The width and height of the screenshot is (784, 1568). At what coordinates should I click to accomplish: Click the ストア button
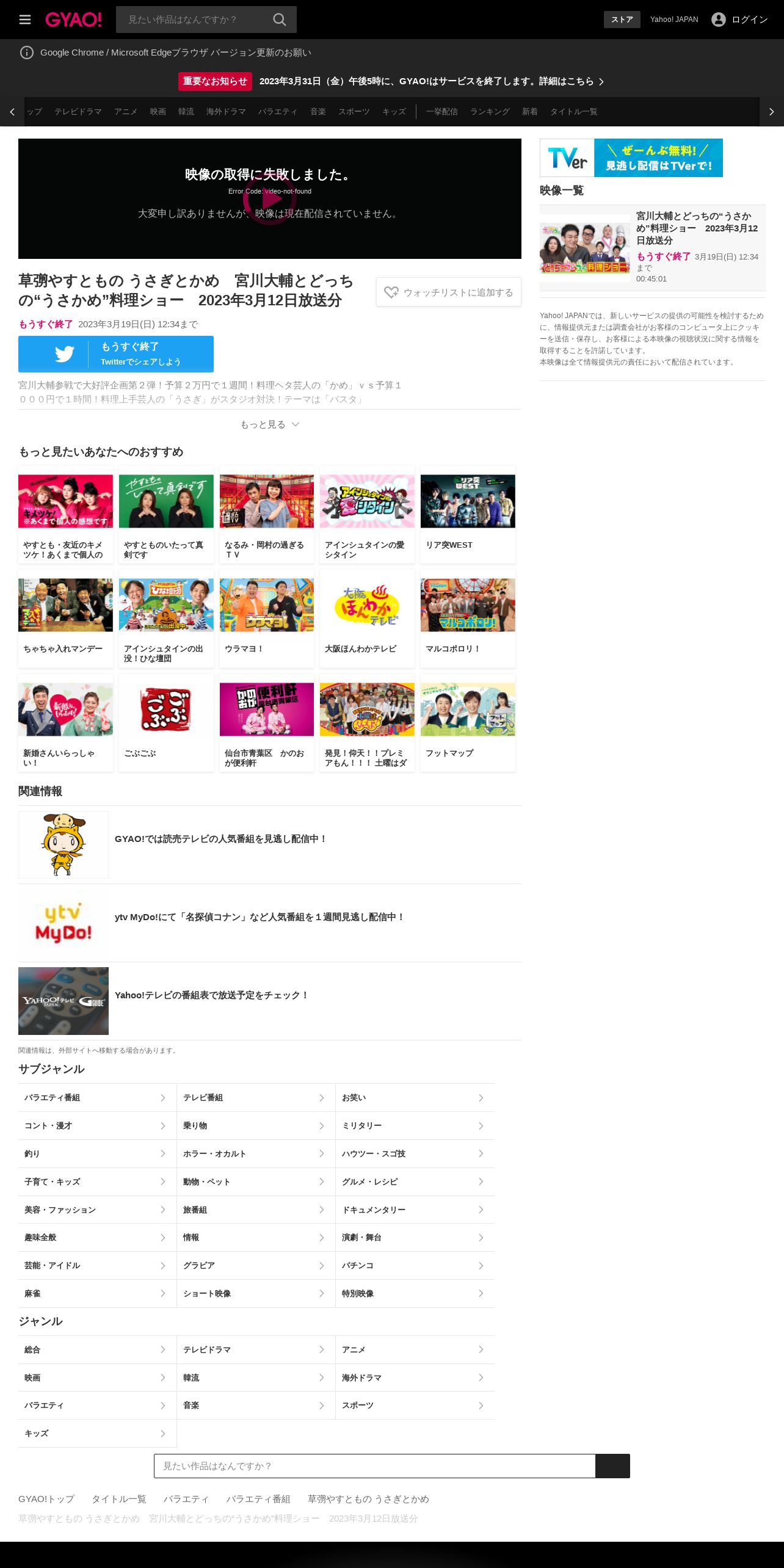pyautogui.click(x=622, y=20)
